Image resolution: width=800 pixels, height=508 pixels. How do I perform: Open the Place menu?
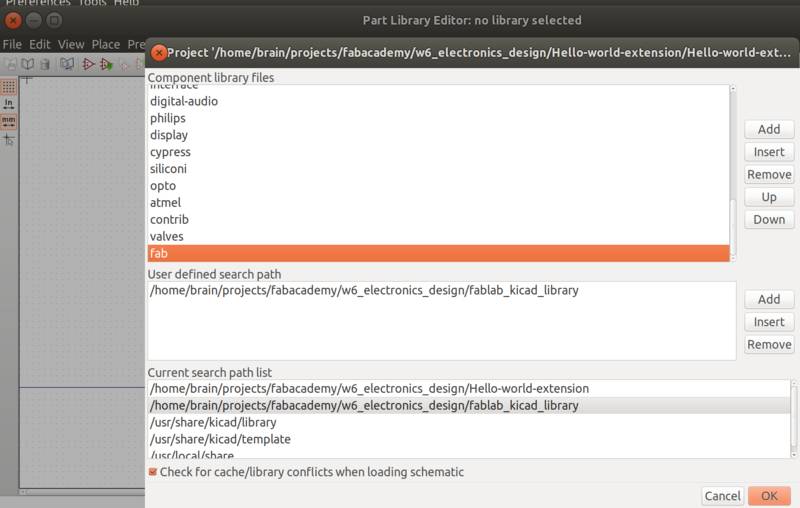pyautogui.click(x=106, y=44)
